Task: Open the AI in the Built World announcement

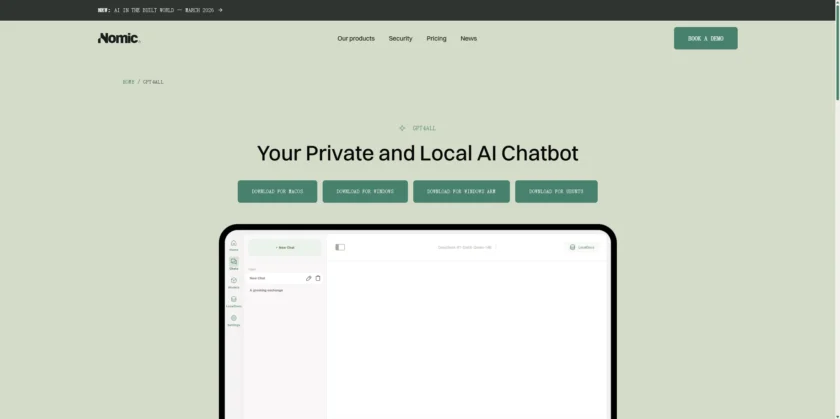Action: tap(160, 10)
